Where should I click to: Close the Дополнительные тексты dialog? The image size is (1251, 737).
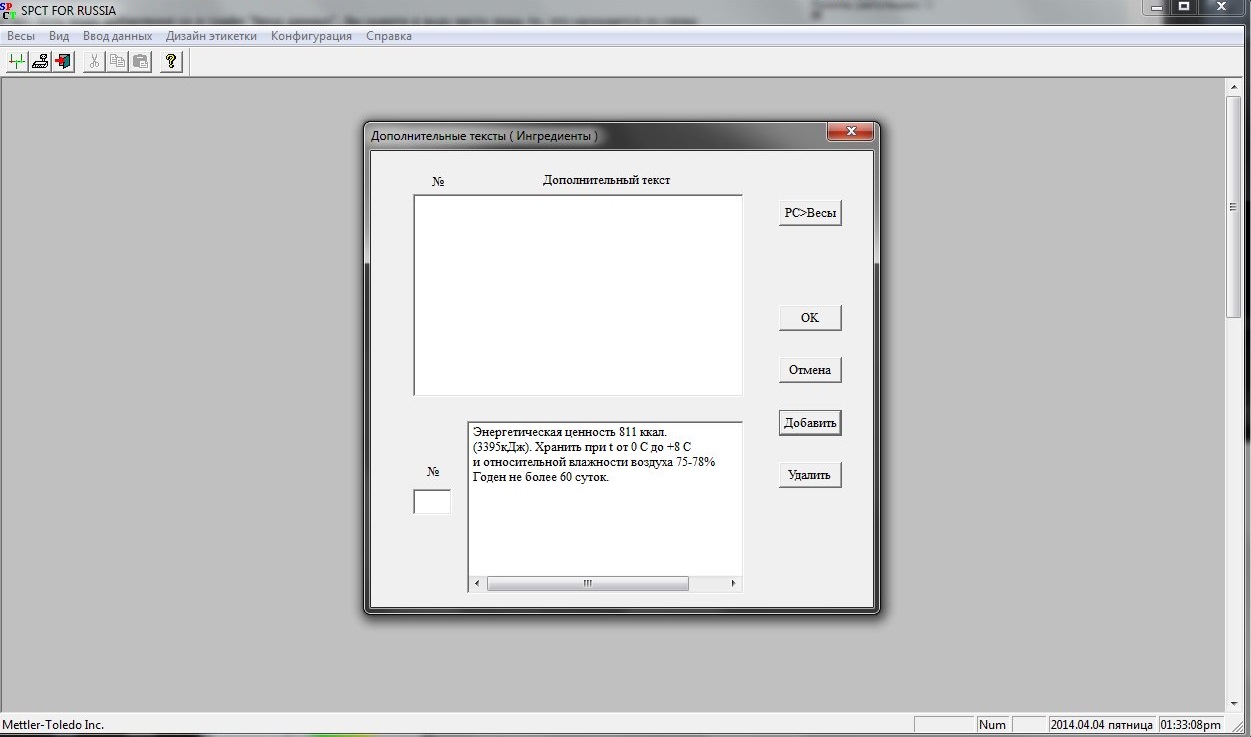click(851, 132)
